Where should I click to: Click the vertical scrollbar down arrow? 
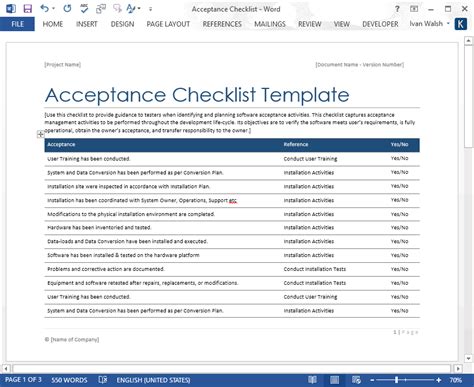[468, 358]
